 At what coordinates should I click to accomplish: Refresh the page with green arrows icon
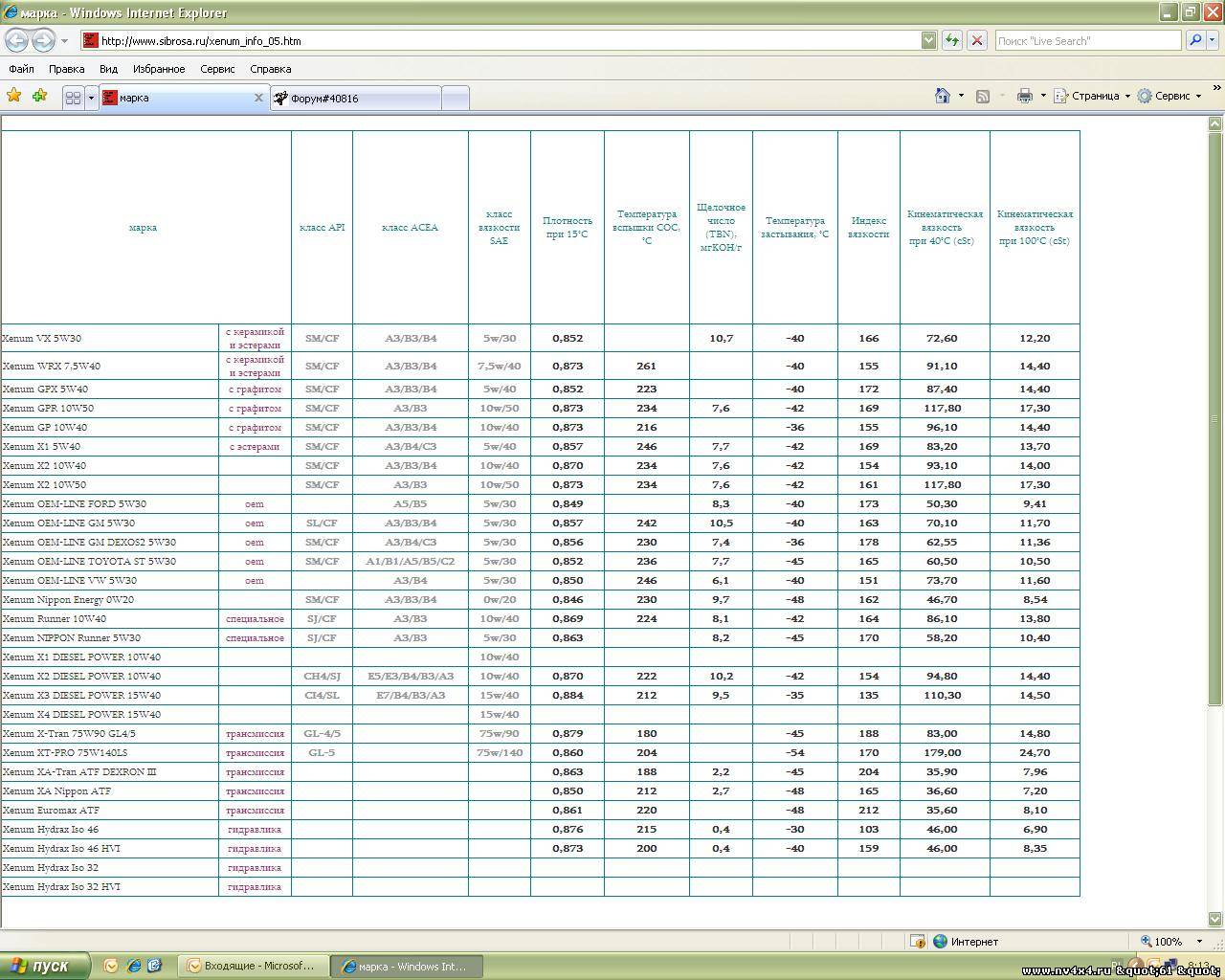point(951,40)
